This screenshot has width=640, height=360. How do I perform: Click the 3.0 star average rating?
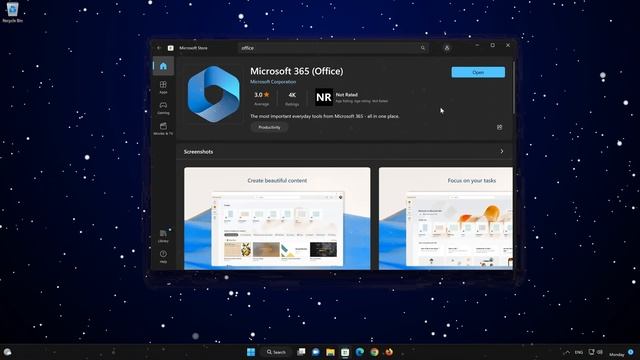click(x=262, y=98)
